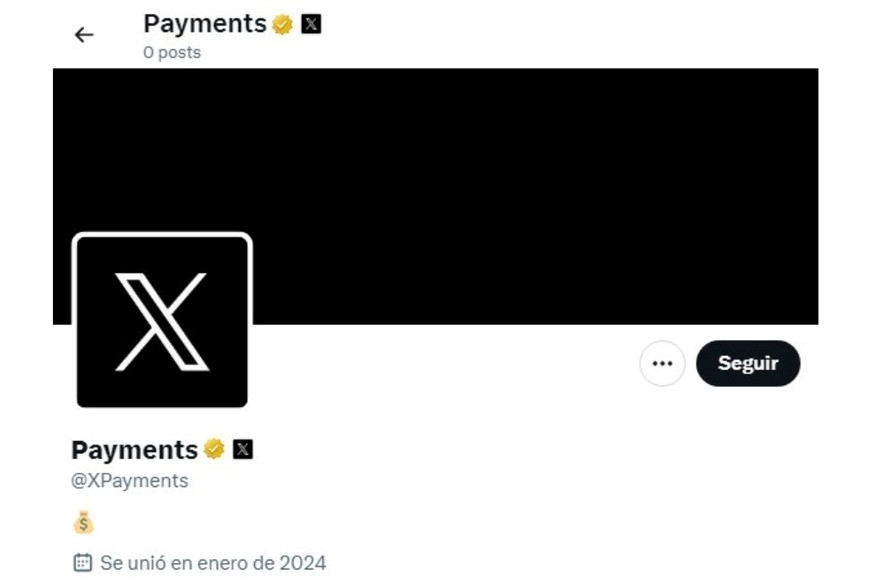Click the gold verified badge in top header
The height and width of the screenshot is (580, 870).
point(282,24)
